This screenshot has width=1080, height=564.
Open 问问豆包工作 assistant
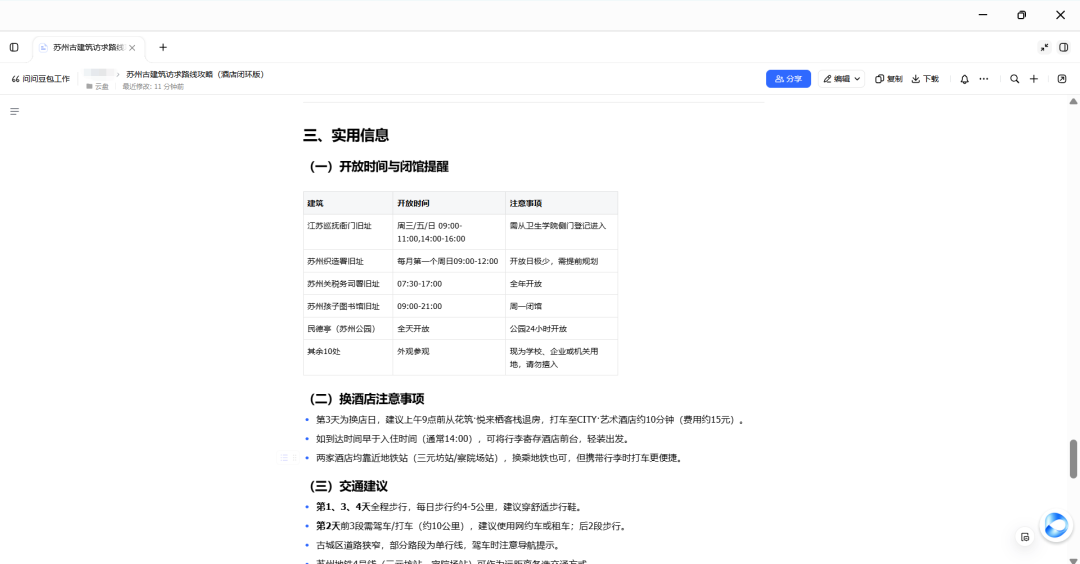tap(41, 79)
